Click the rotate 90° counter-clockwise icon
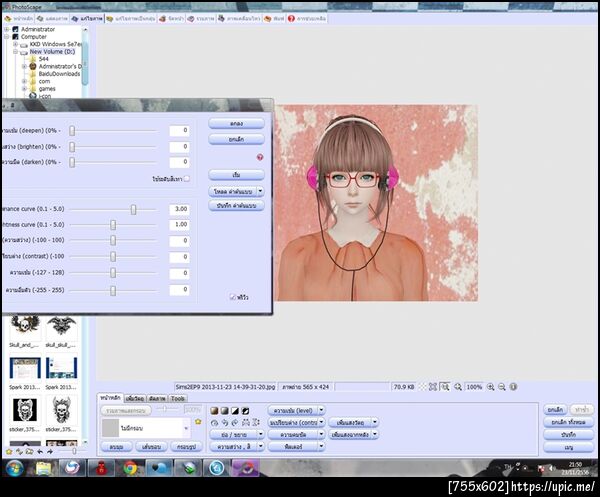The image size is (600, 497). click(x=225, y=423)
